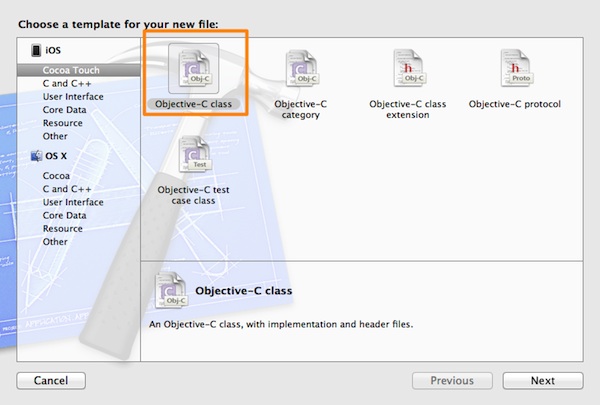Image resolution: width=600 pixels, height=405 pixels.
Task: Click Cancel to dismiss the dialog
Action: click(x=50, y=380)
